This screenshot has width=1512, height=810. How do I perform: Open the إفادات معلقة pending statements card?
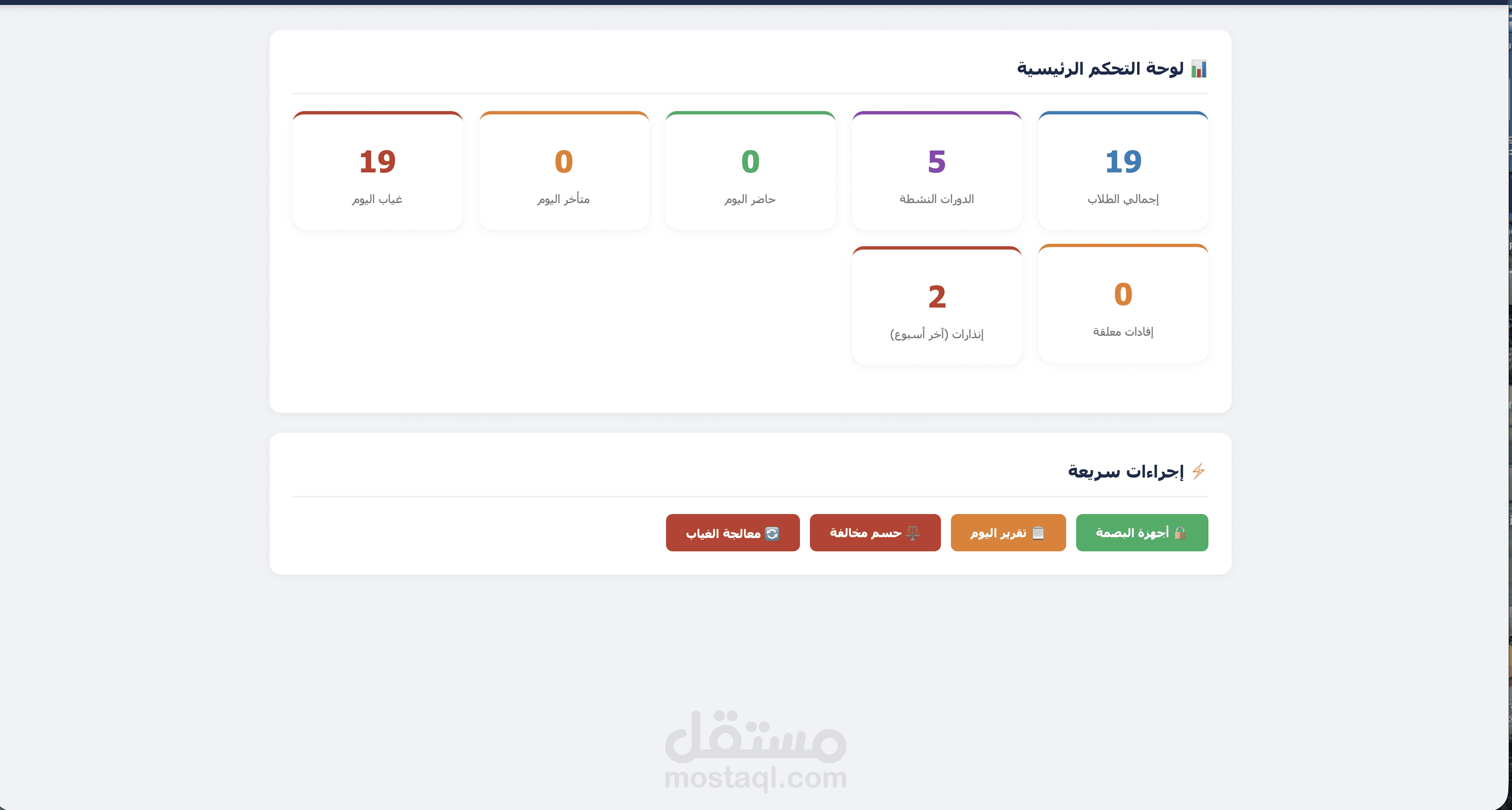tap(1123, 303)
